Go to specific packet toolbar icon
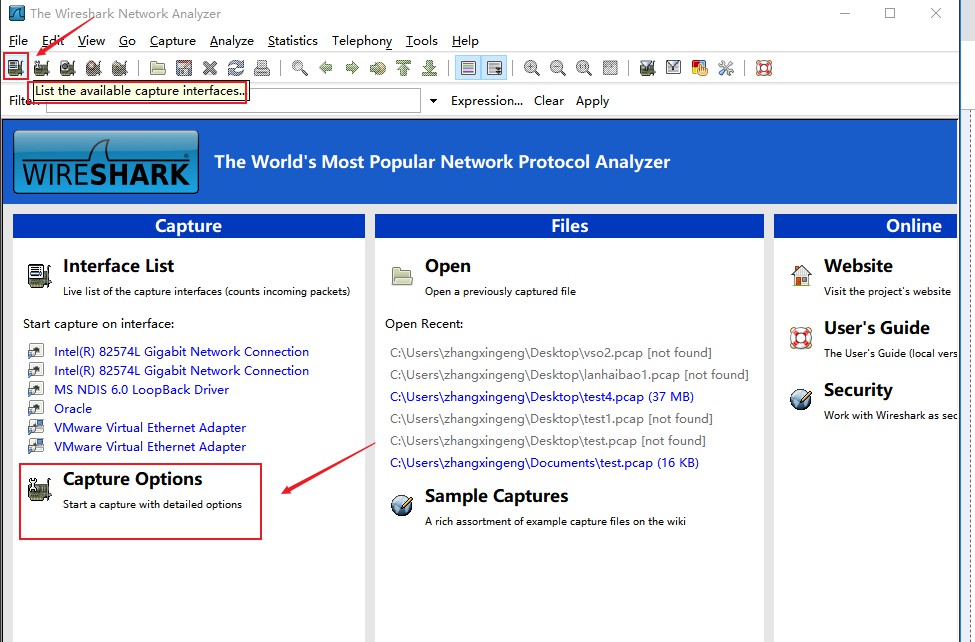The width and height of the screenshot is (975, 642). (377, 67)
